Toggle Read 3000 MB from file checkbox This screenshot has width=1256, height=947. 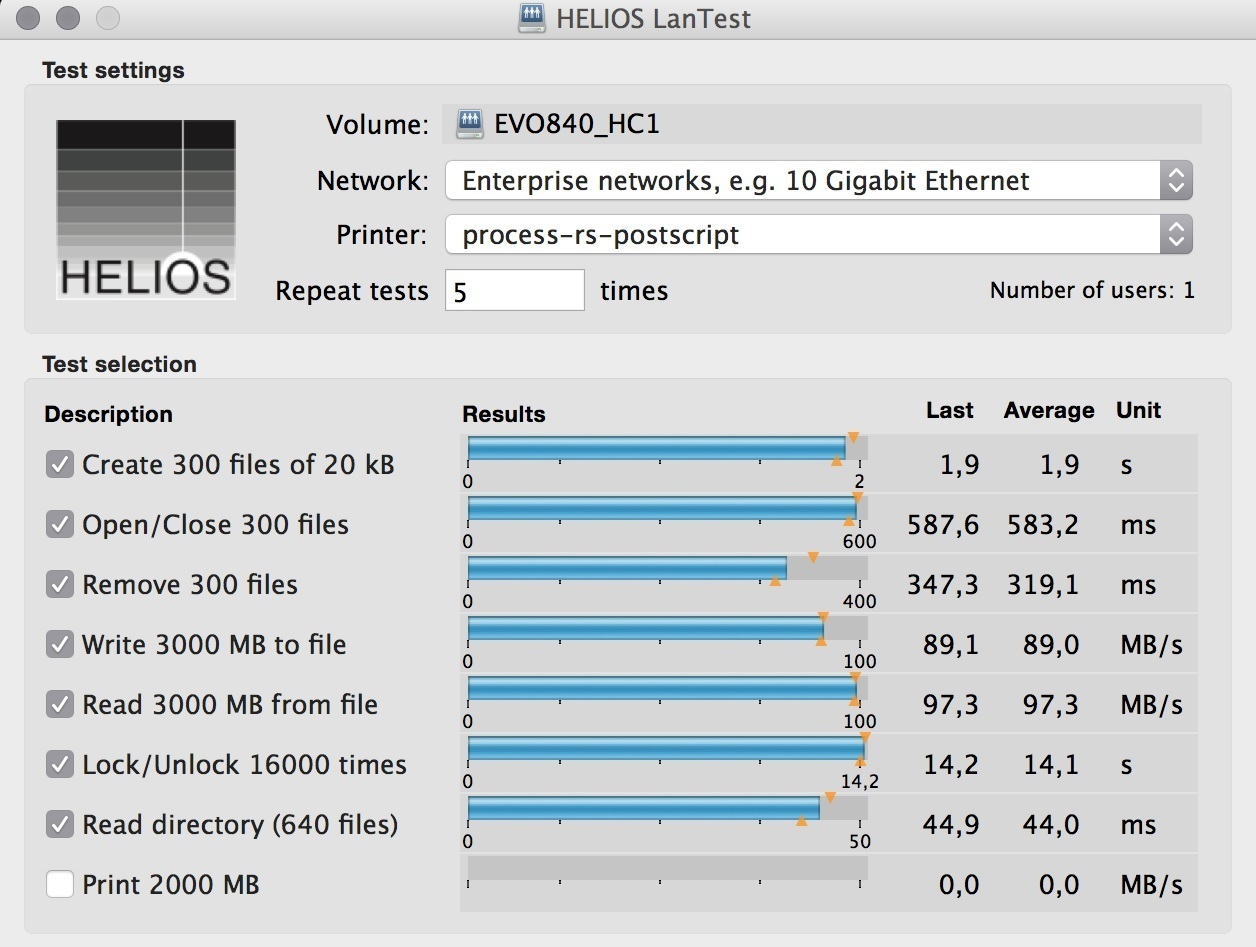click(60, 704)
